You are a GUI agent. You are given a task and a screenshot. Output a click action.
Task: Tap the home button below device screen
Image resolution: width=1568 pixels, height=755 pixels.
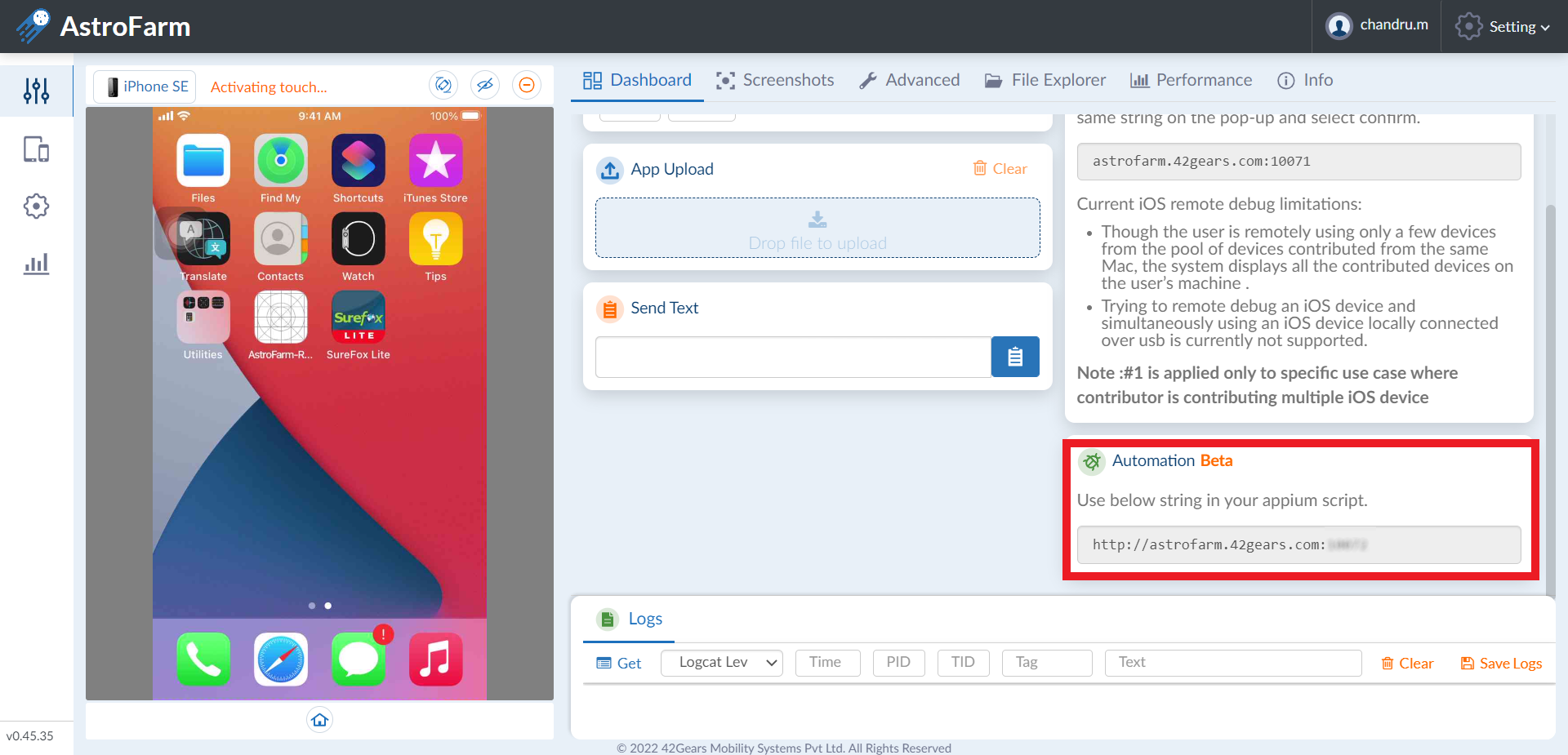(319, 719)
